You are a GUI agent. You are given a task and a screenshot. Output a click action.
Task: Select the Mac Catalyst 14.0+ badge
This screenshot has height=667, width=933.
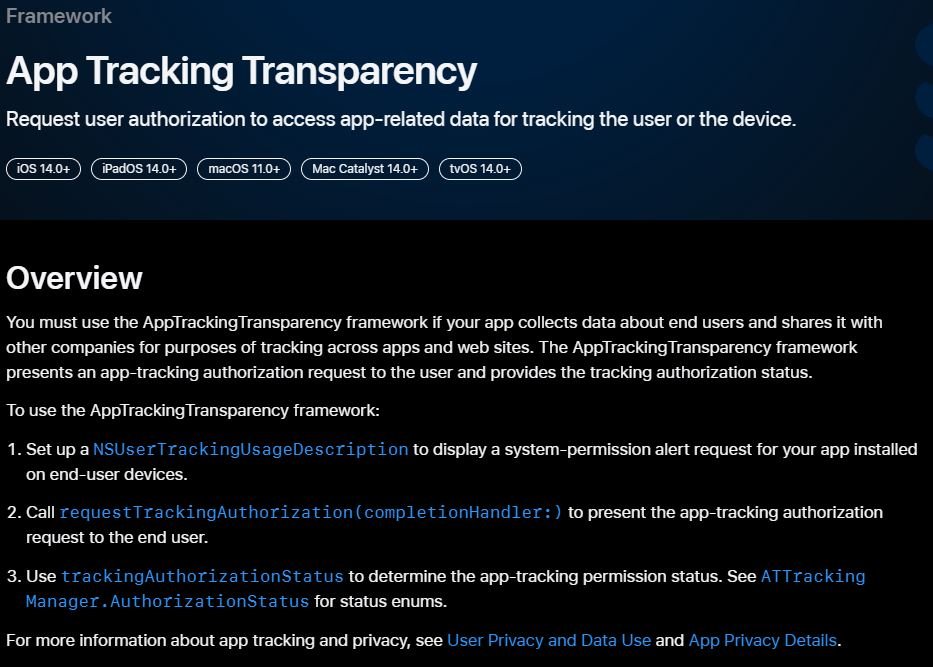tap(365, 169)
